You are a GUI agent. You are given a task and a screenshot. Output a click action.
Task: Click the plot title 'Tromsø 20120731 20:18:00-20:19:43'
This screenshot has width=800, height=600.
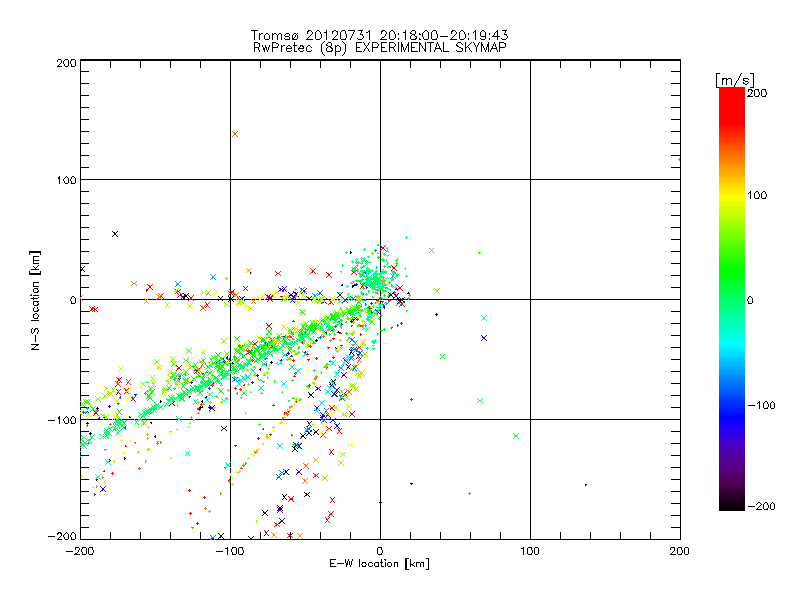pos(379,35)
